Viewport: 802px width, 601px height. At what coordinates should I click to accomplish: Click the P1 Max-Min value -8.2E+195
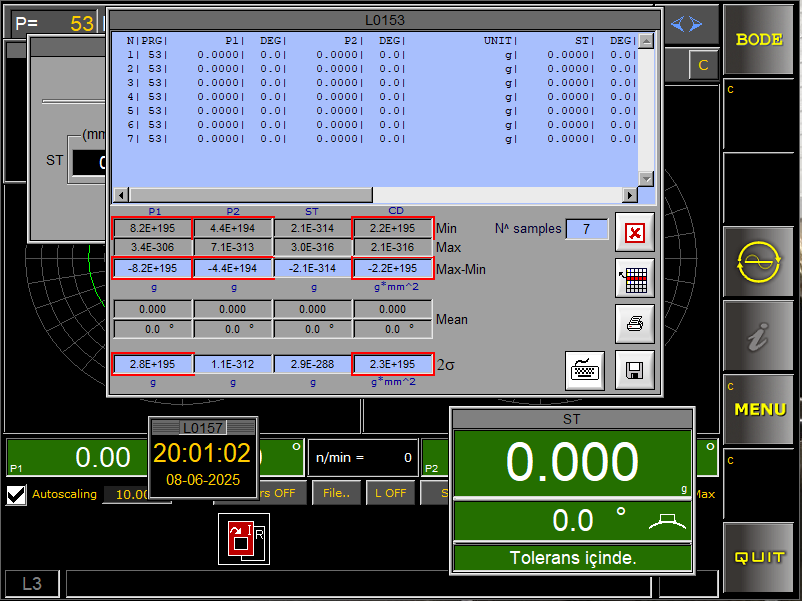click(x=152, y=268)
